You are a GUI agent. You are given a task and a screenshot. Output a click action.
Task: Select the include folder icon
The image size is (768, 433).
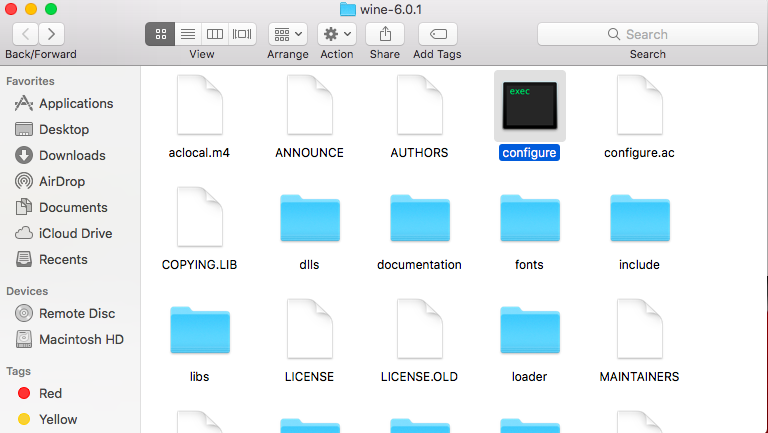pyautogui.click(x=640, y=218)
